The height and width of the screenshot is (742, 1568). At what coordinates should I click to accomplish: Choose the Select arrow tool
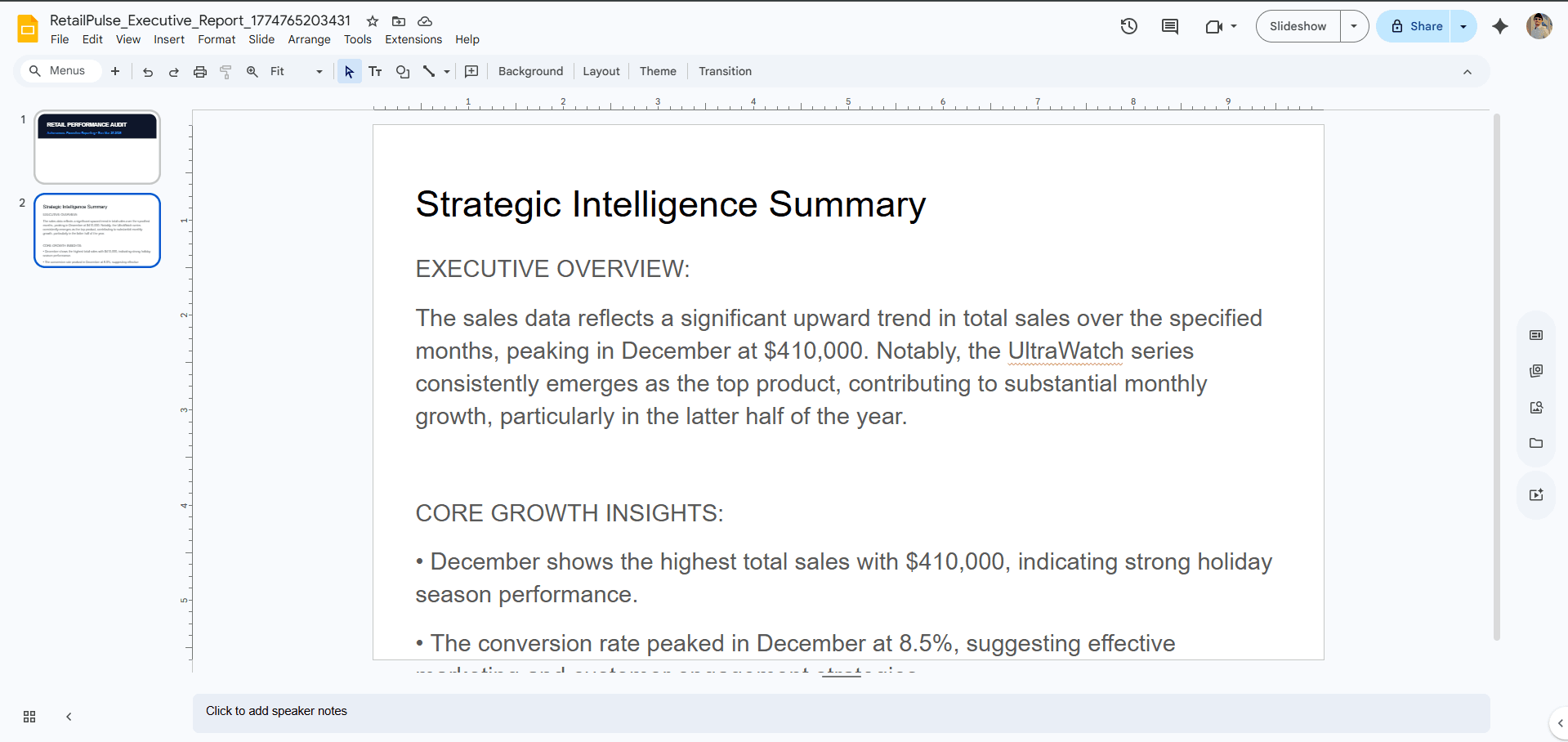[350, 71]
